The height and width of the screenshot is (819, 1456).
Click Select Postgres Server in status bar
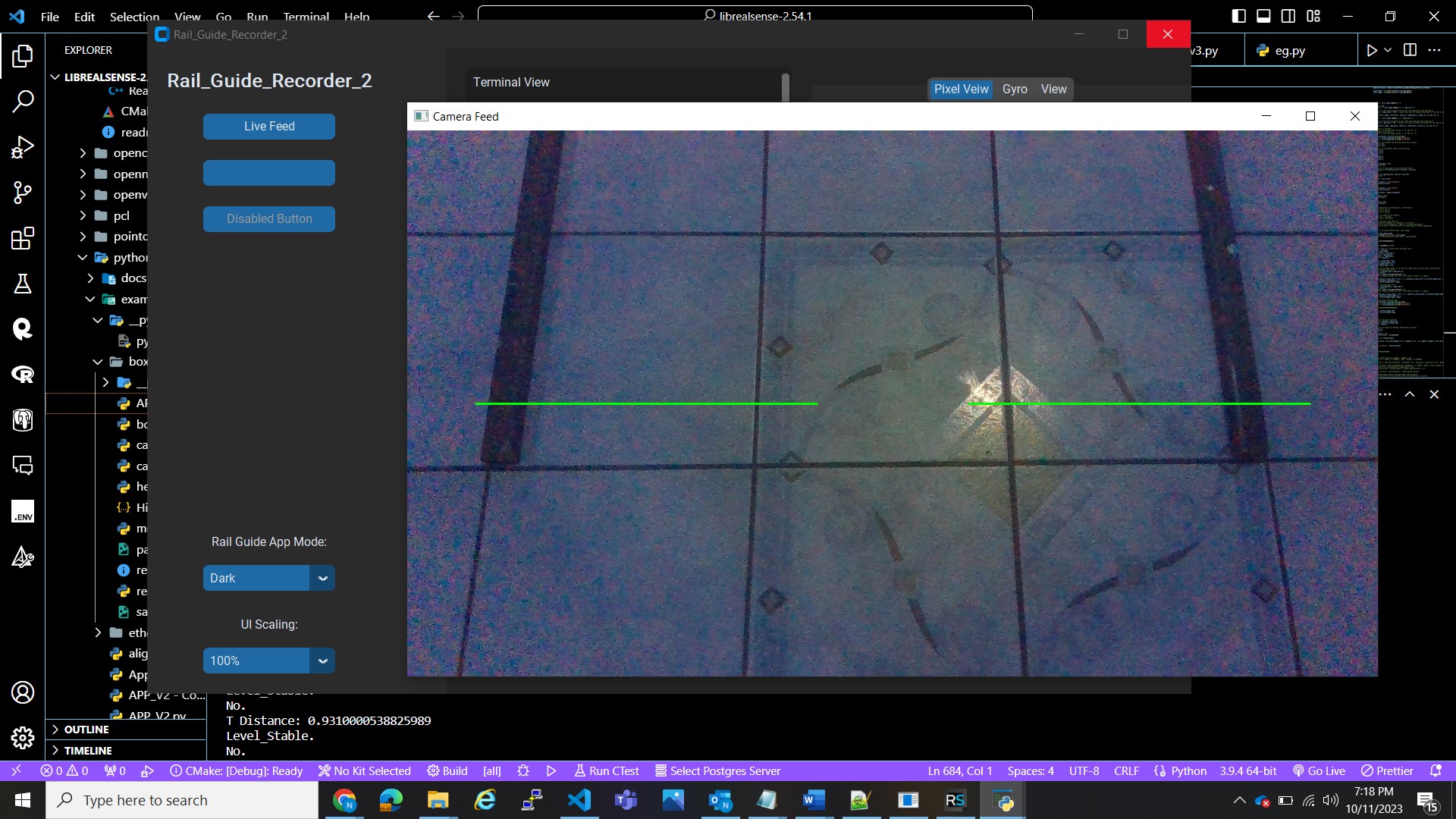click(x=717, y=770)
